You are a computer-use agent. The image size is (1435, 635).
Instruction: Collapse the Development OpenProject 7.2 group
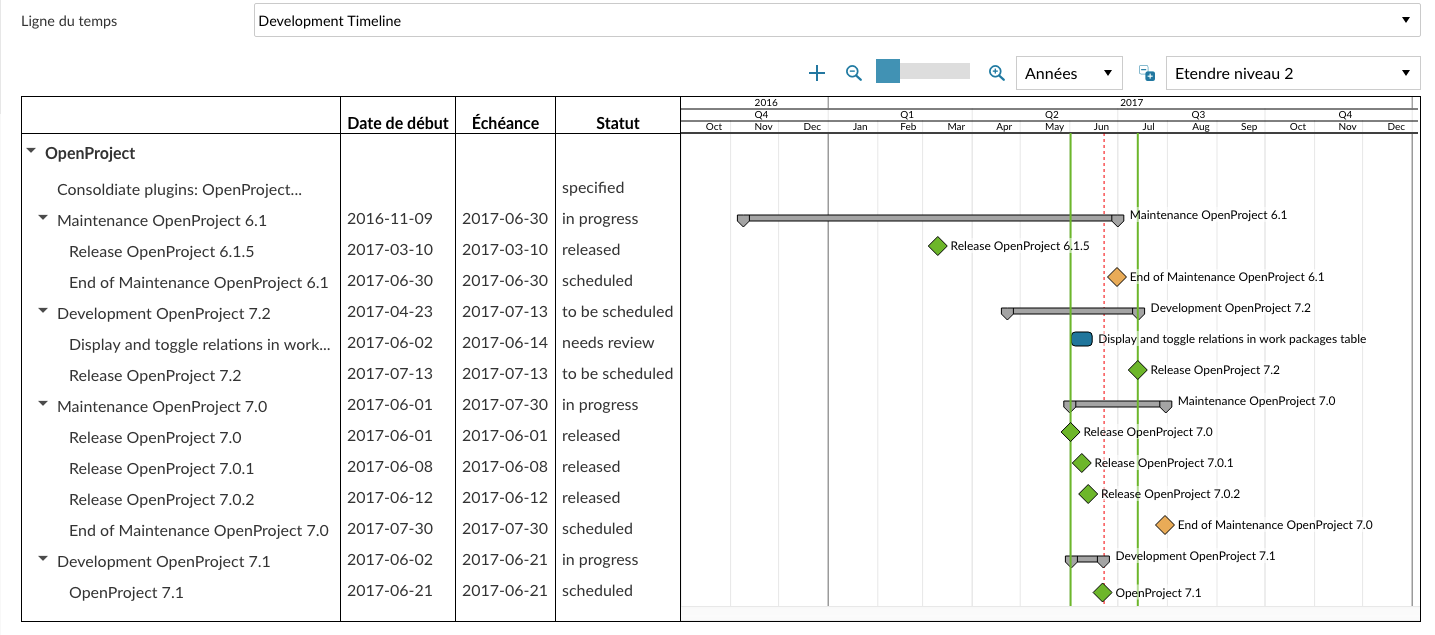coord(42,309)
